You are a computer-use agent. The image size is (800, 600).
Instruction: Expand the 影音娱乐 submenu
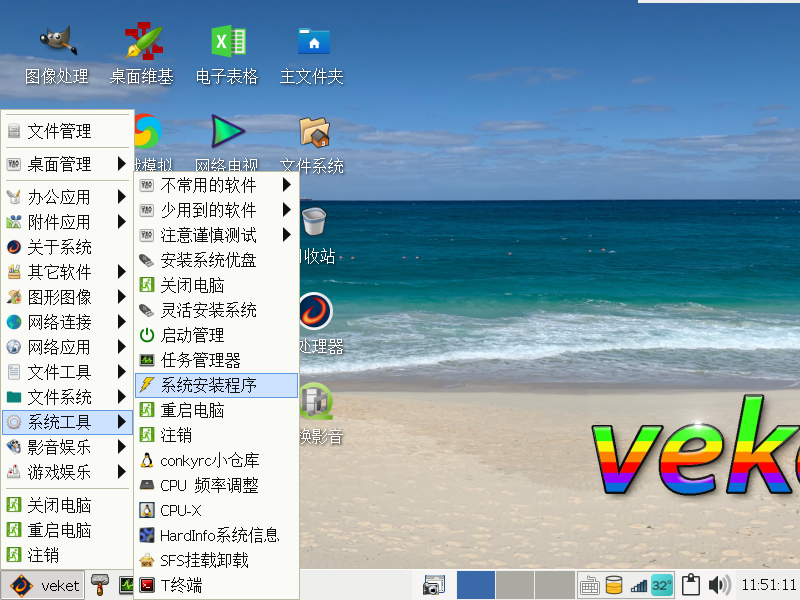[67, 447]
